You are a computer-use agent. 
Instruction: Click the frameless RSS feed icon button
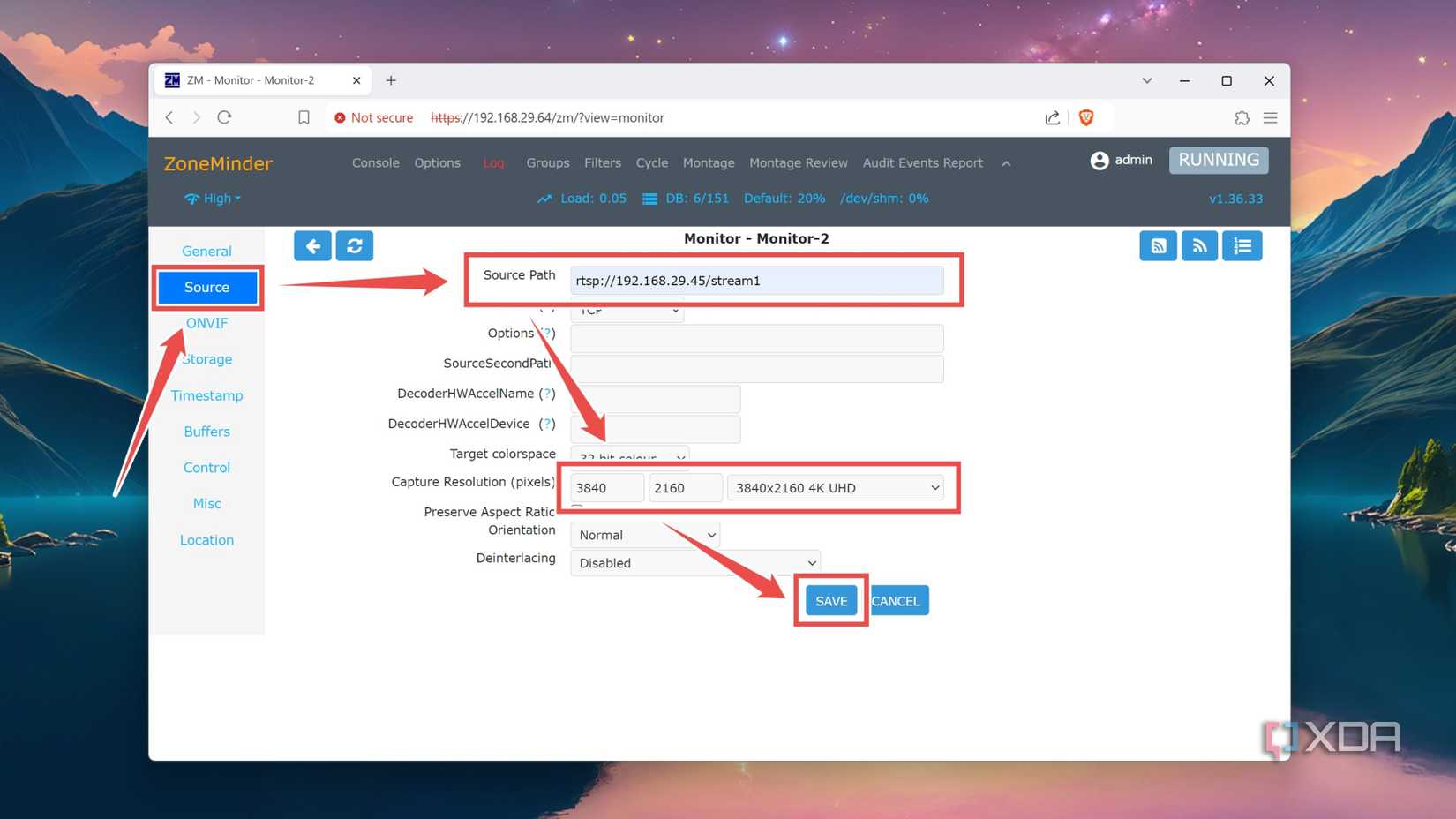[1200, 246]
